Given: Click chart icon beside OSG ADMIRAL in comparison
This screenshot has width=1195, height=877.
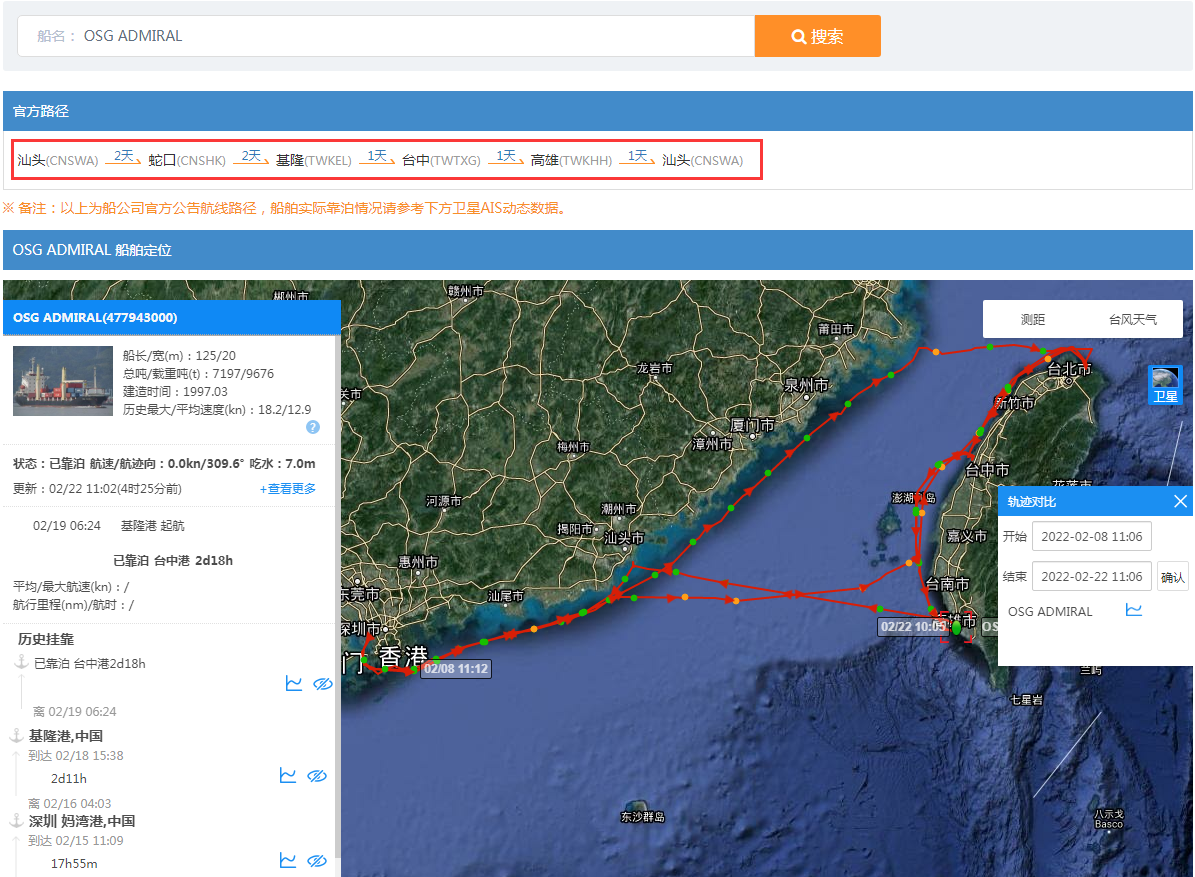Looking at the screenshot, I should [1134, 610].
